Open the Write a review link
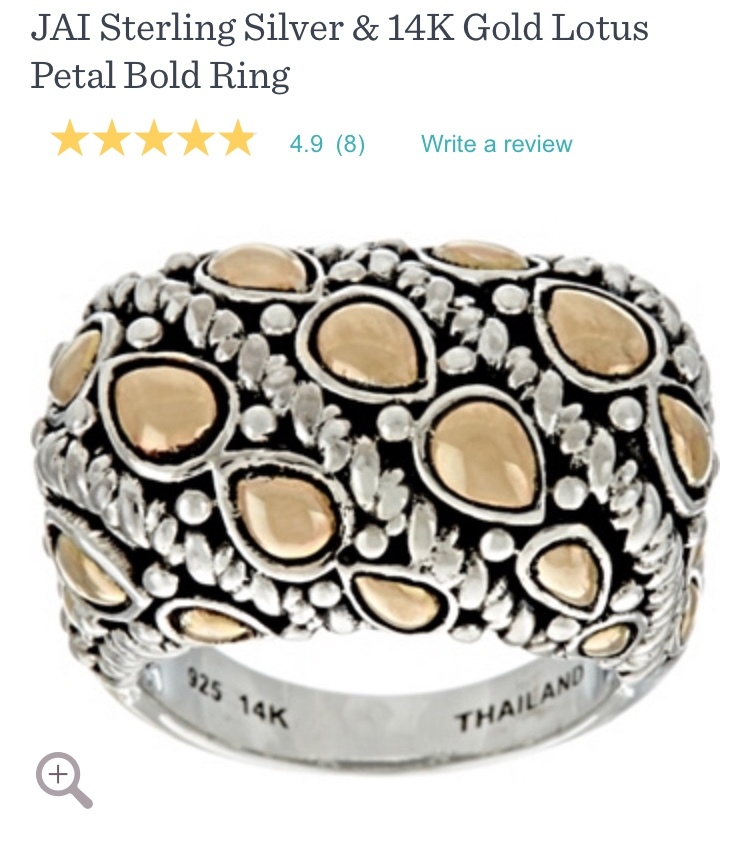The width and height of the screenshot is (750, 845). tap(496, 144)
